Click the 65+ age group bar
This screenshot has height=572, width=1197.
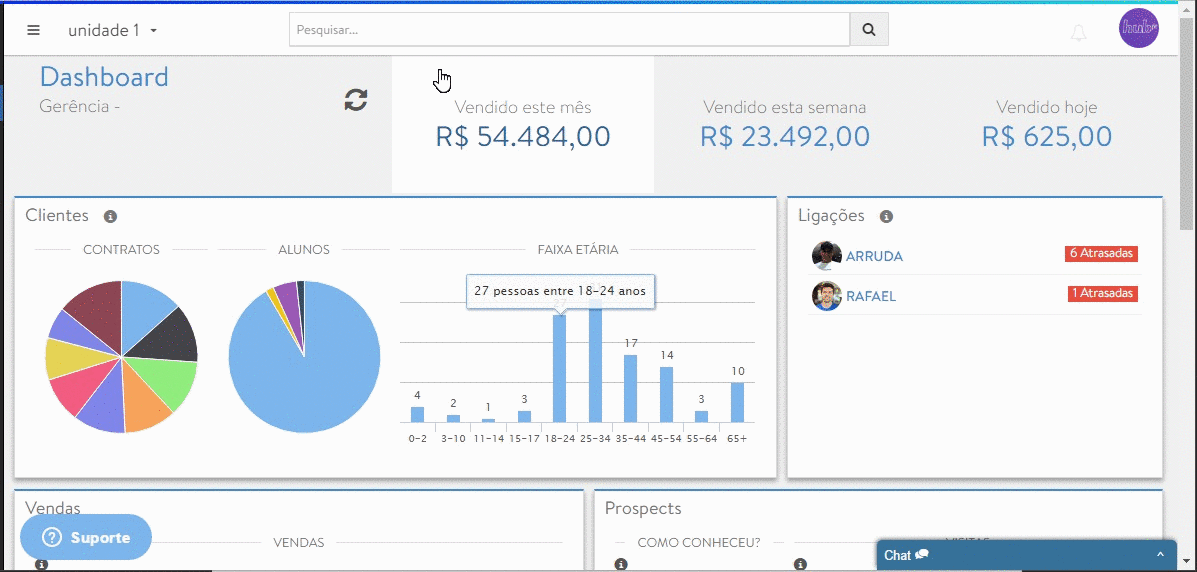[737, 402]
